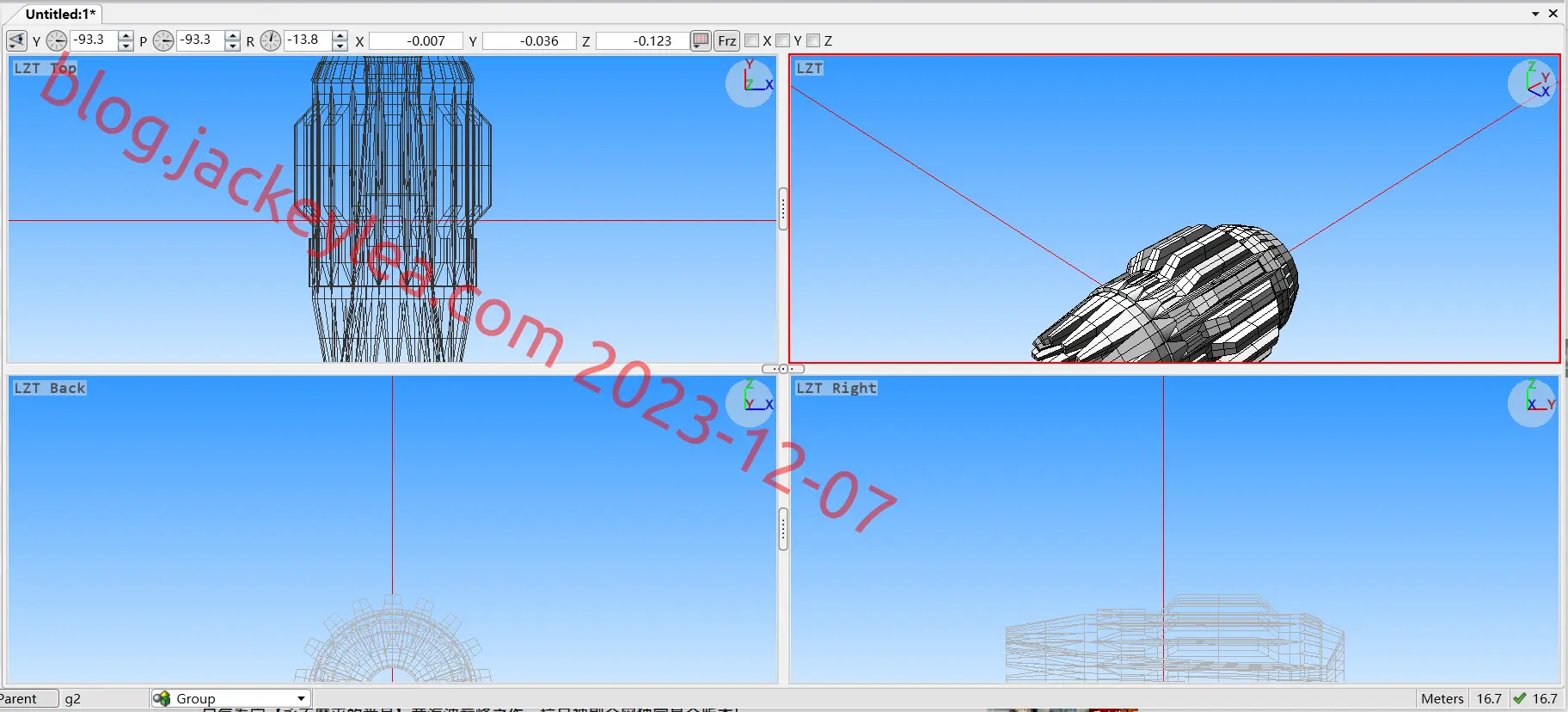Click the roll (R) dial icon
This screenshot has height=712, width=1568.
[x=270, y=40]
